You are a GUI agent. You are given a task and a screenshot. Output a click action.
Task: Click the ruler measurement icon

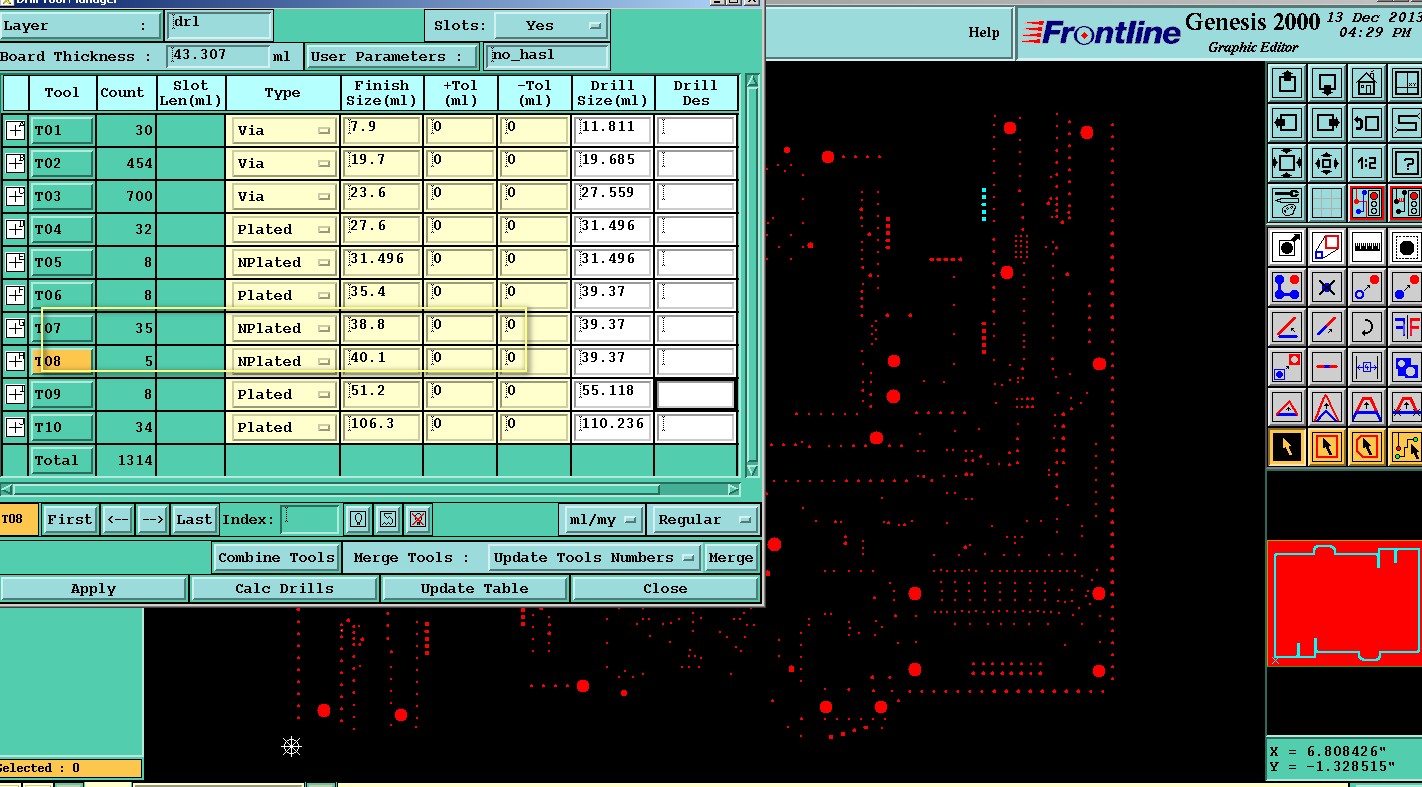[1366, 246]
